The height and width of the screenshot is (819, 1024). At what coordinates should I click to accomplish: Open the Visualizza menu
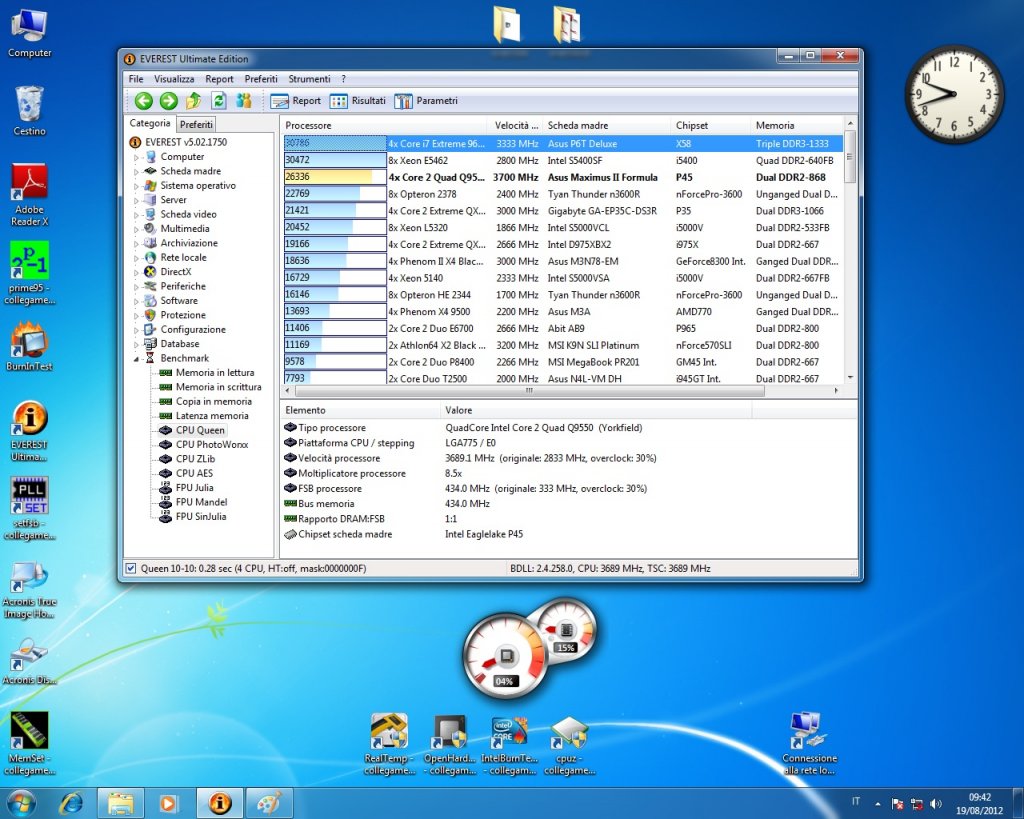tap(174, 79)
